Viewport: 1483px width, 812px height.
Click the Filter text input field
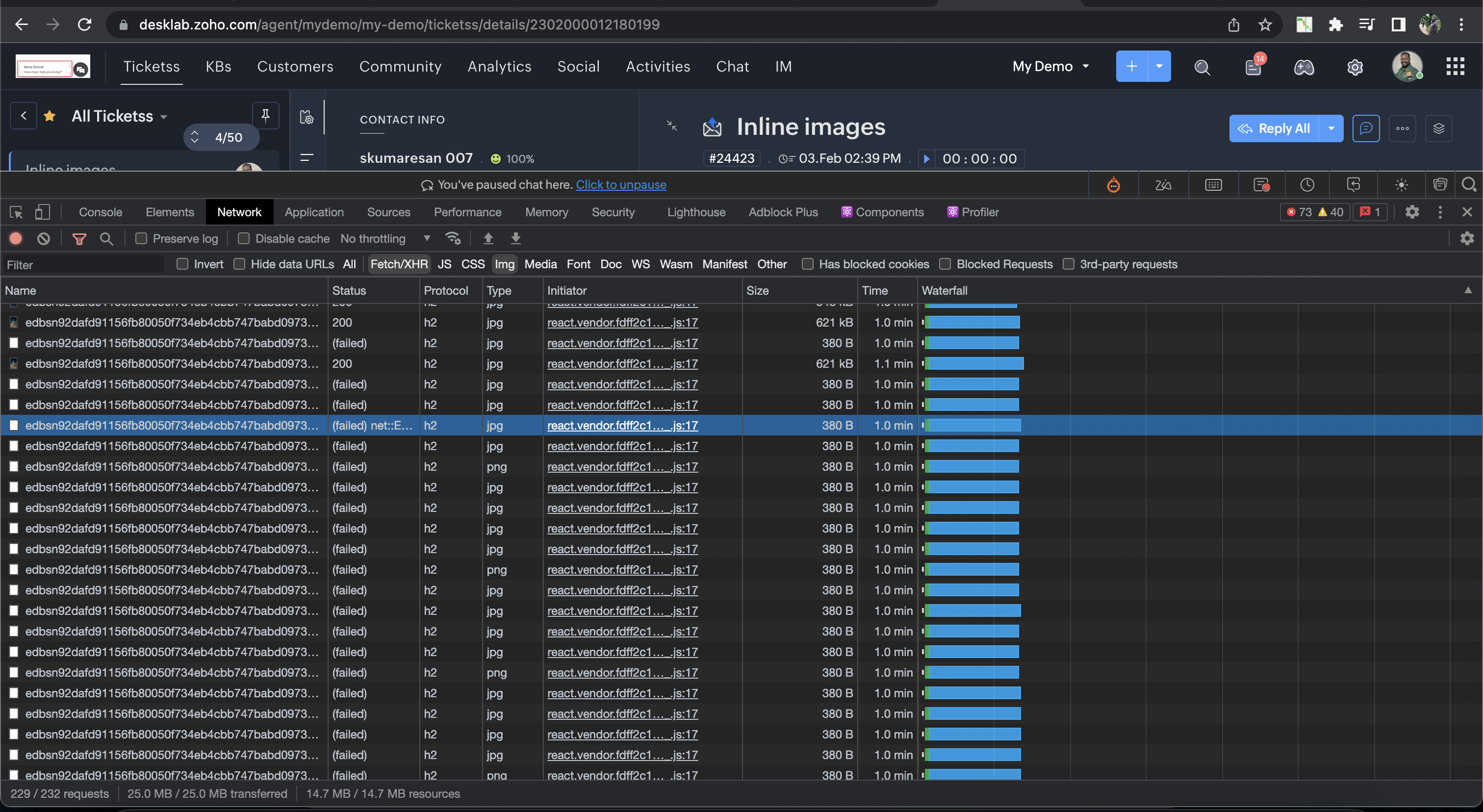pyautogui.click(x=83, y=265)
